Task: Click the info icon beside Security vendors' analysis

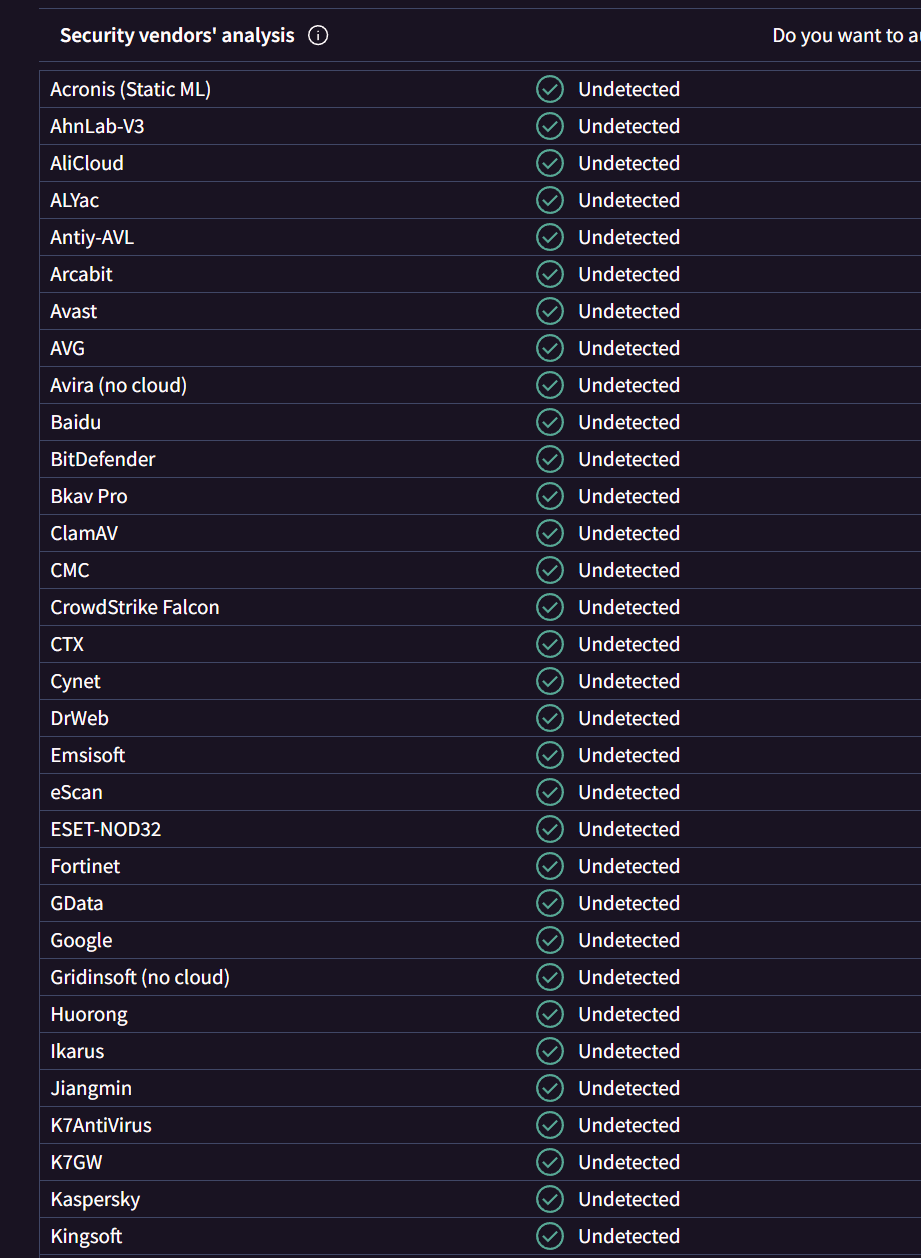Action: click(318, 36)
